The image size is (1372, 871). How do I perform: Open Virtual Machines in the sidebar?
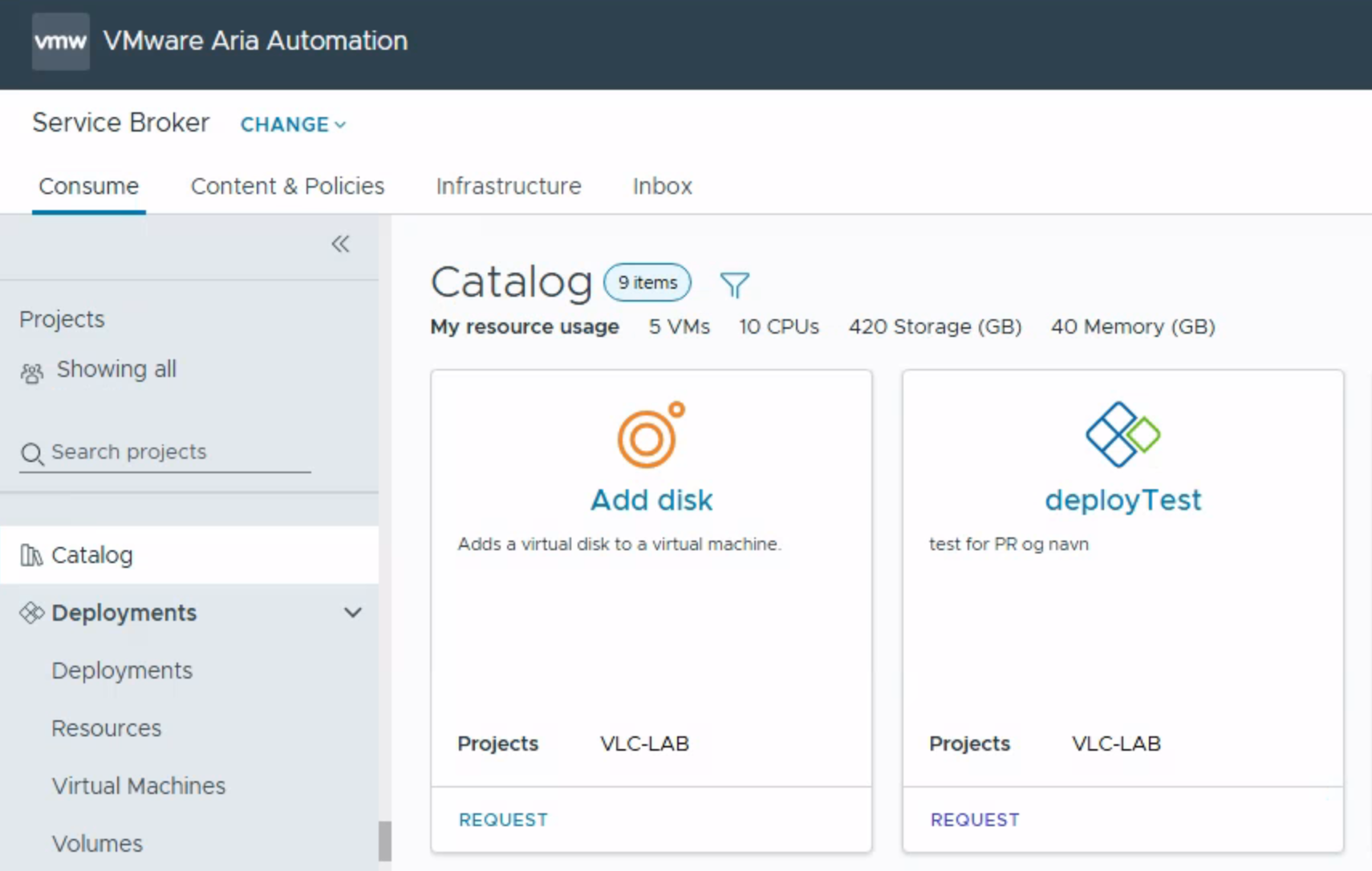click(139, 786)
